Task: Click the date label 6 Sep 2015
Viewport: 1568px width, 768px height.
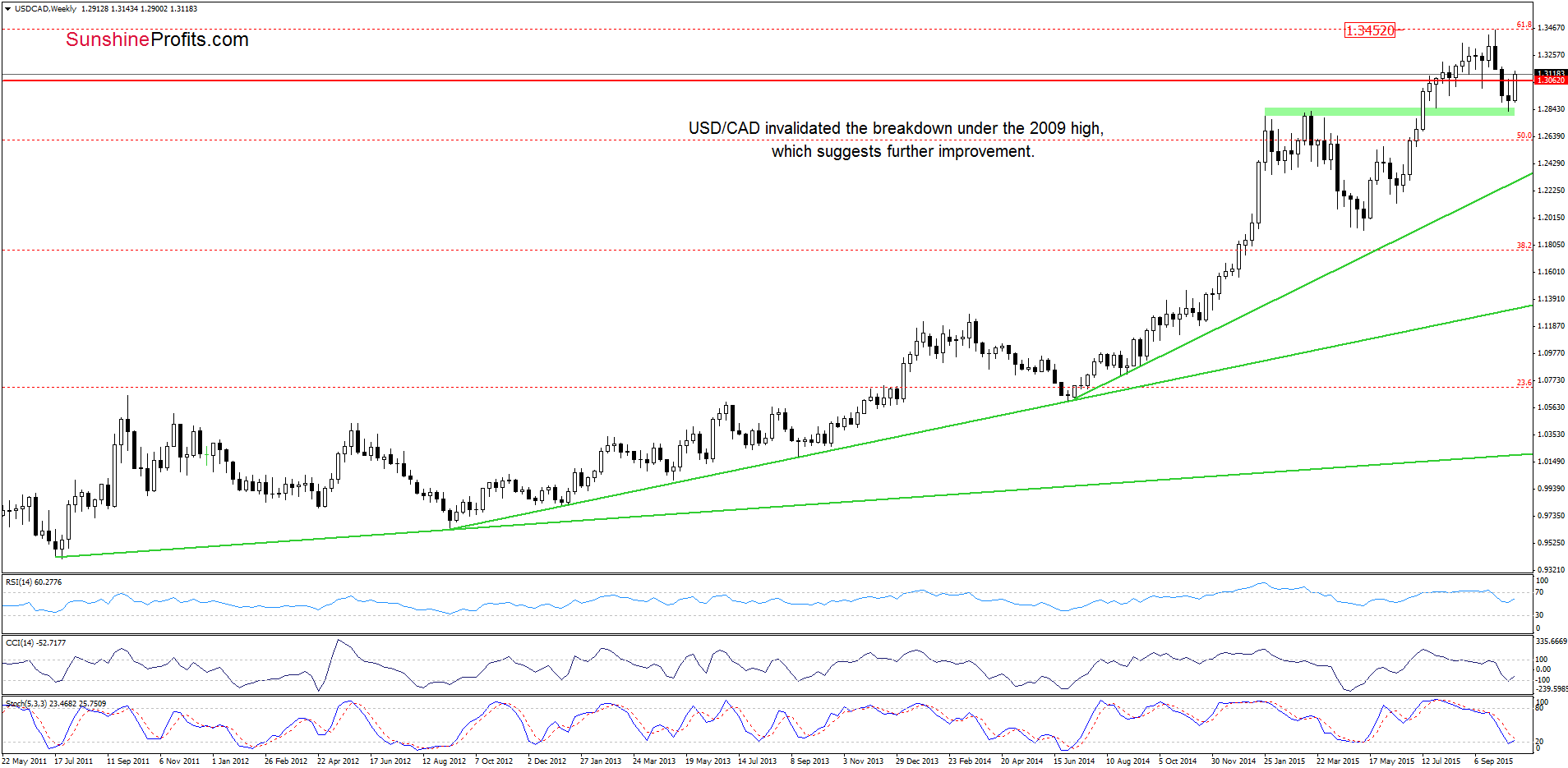Action: tap(1493, 761)
